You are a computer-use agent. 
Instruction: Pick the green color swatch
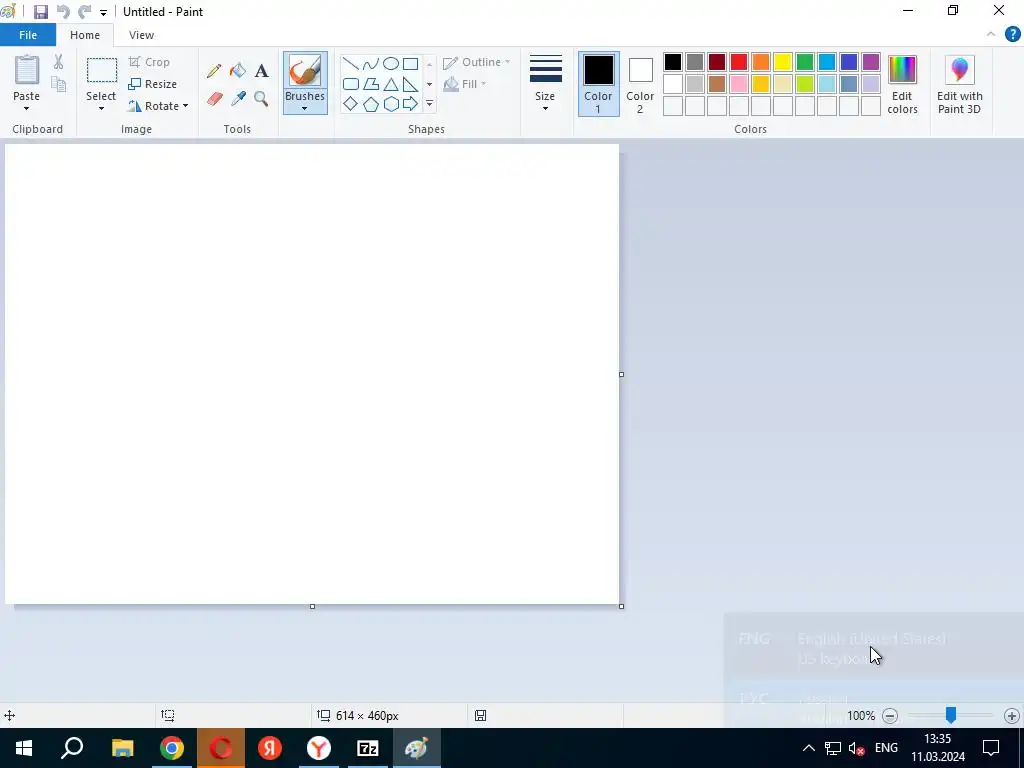coord(805,62)
